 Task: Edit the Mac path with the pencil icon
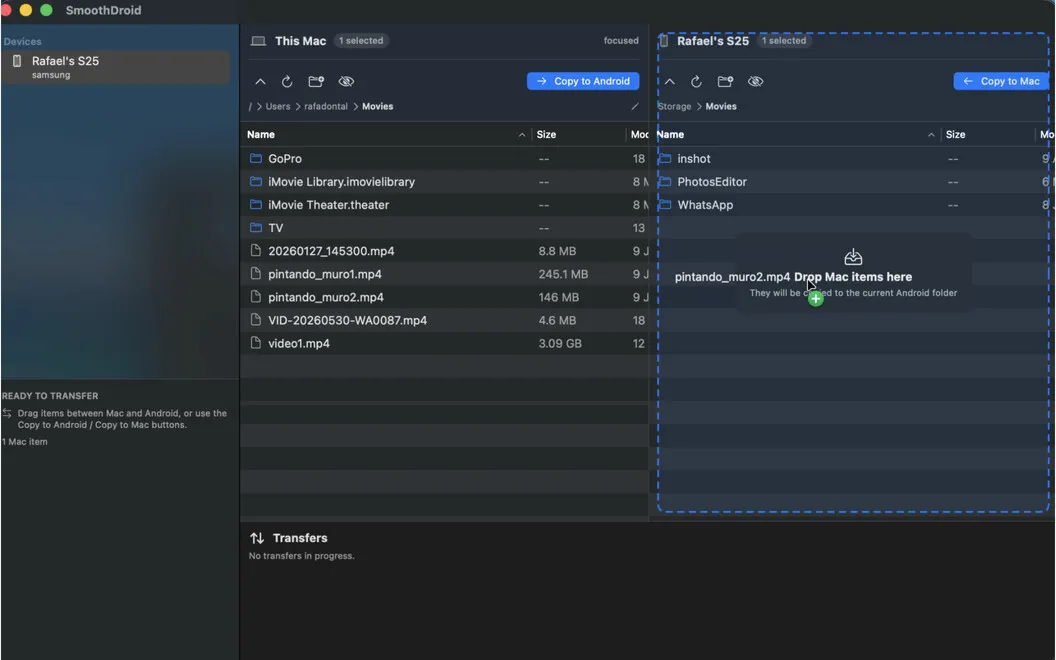click(634, 106)
